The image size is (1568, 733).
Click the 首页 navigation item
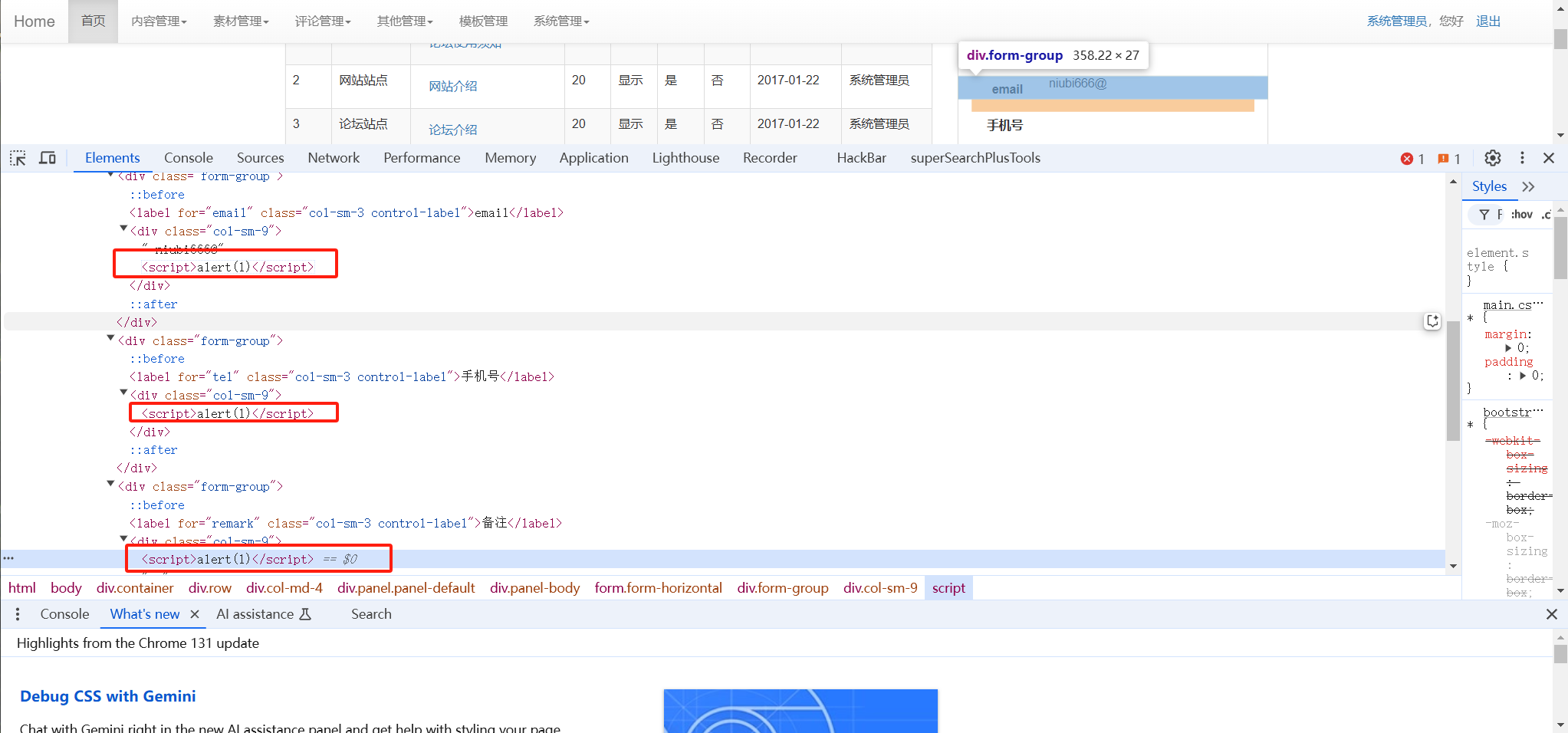[93, 21]
